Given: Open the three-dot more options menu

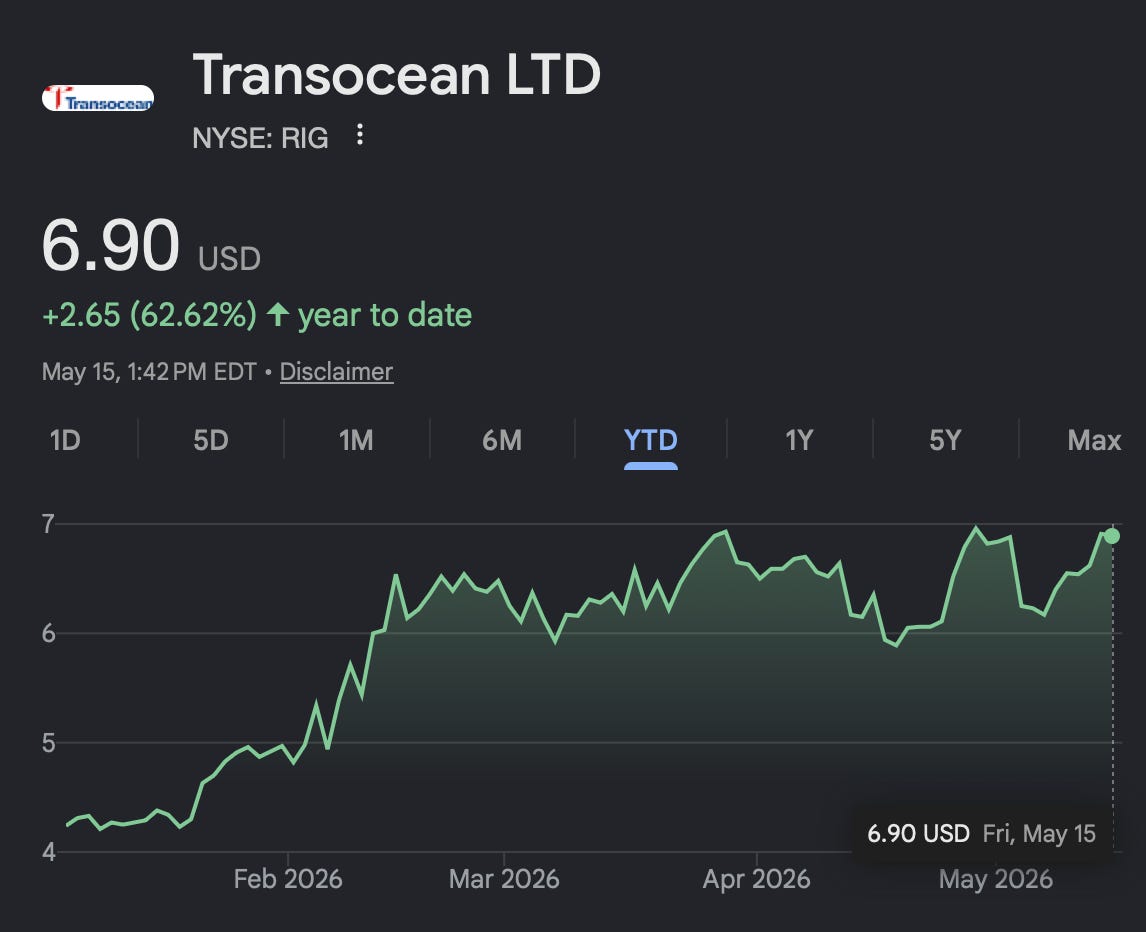Looking at the screenshot, I should [x=360, y=135].
